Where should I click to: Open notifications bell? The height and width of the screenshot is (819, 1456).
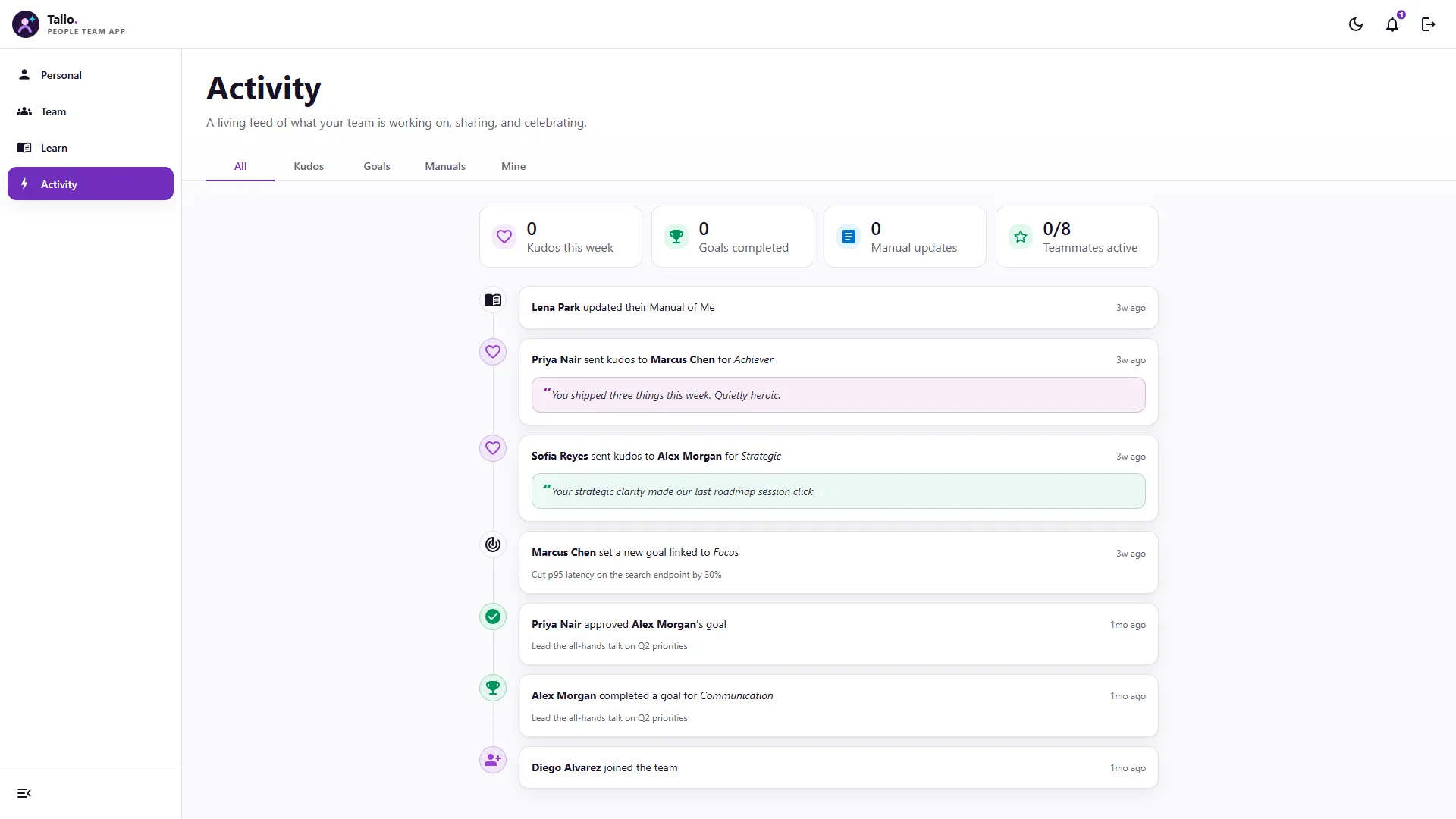coord(1392,24)
